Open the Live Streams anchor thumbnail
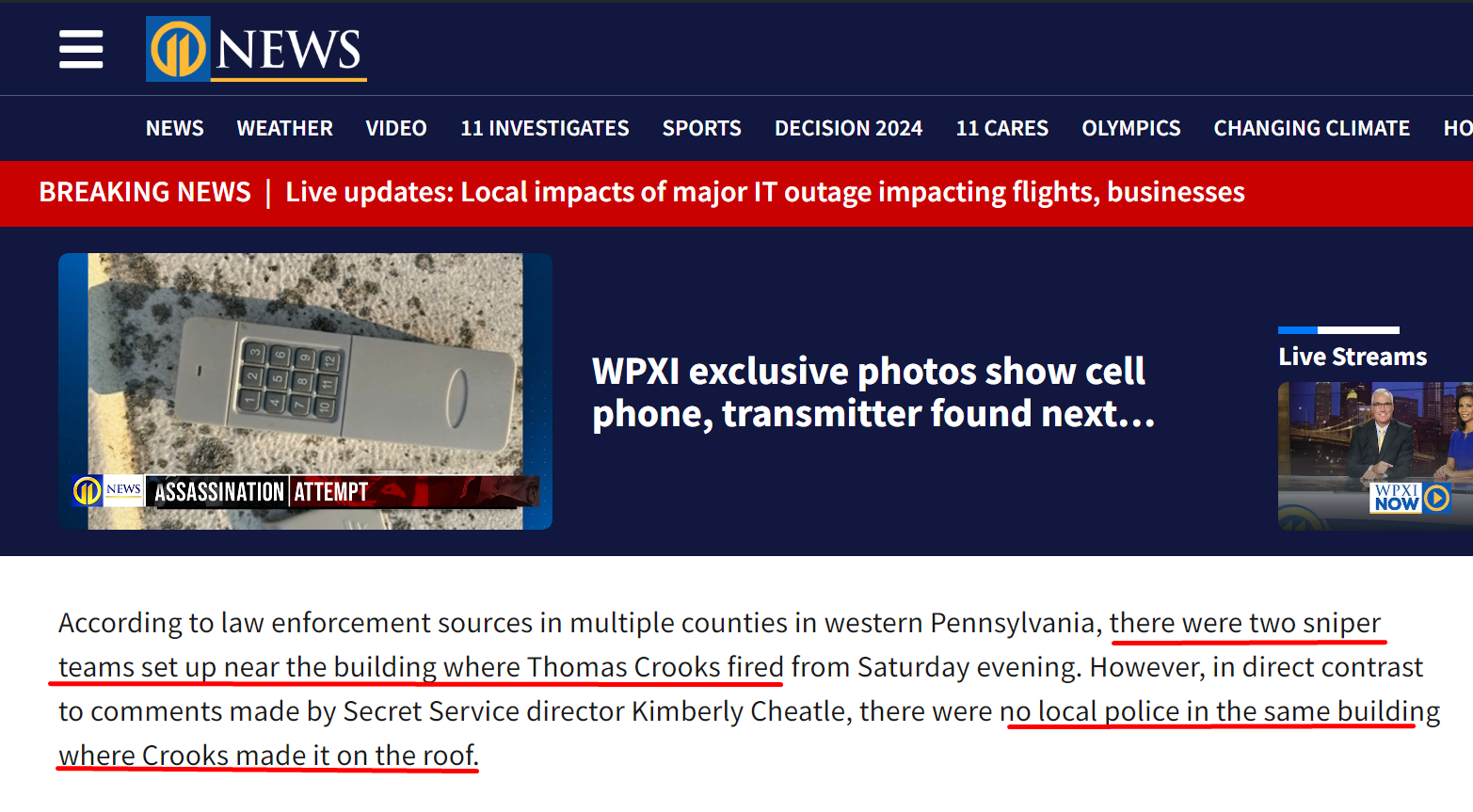The height and width of the screenshot is (812, 1473). [x=1375, y=455]
